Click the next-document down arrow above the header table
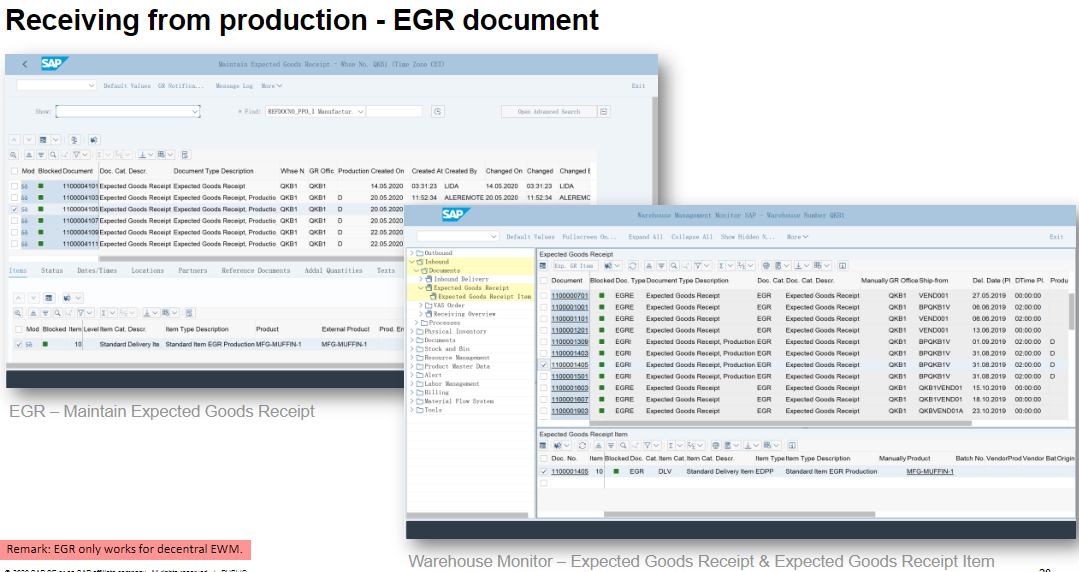The width and height of the screenshot is (1079, 572). pos(29,140)
